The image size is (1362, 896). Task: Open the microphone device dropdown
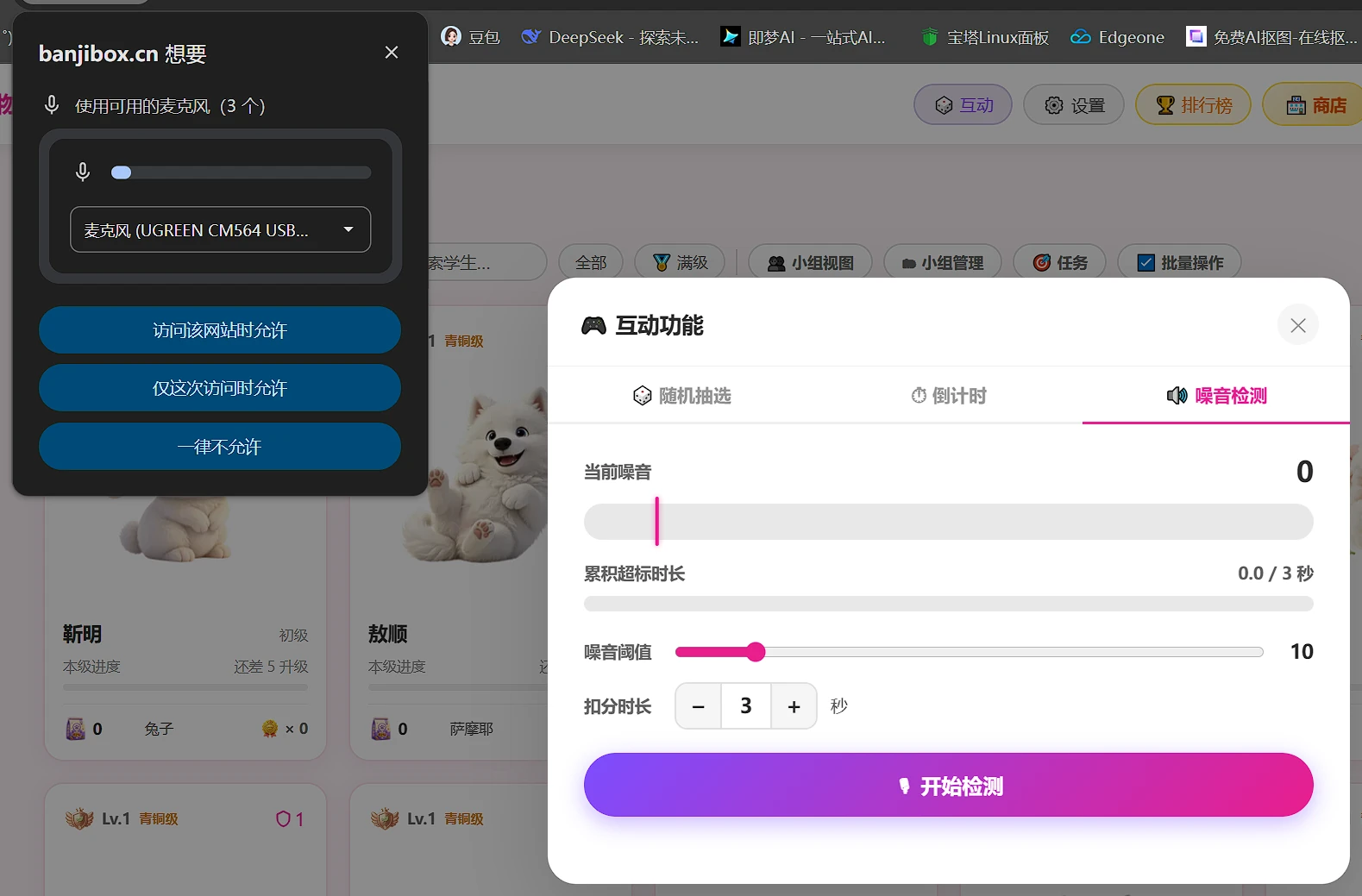pyautogui.click(x=220, y=229)
